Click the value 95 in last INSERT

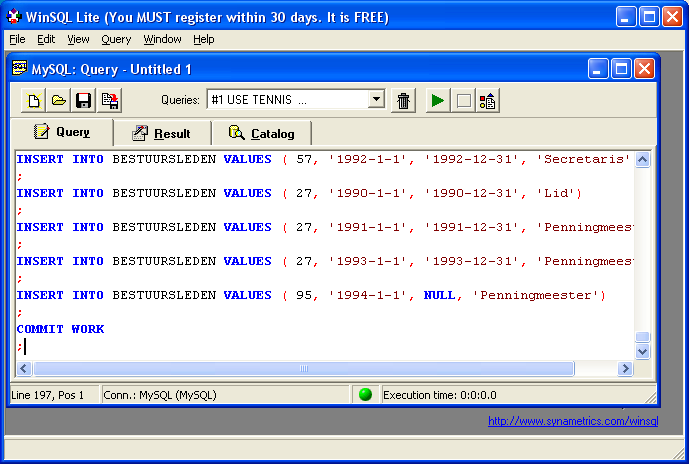pos(304,295)
